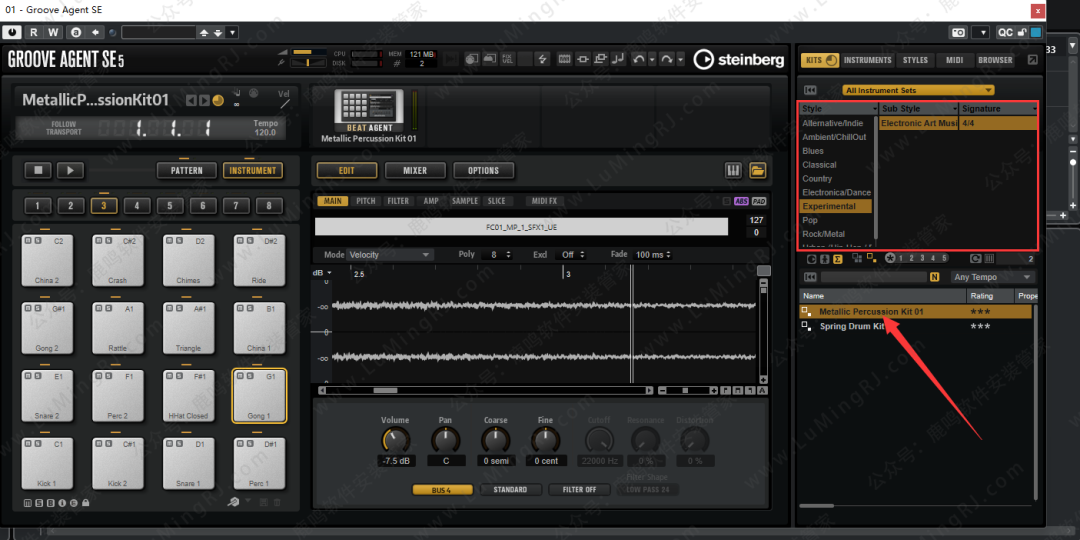Click the Tempo 120.0 value field
Image resolution: width=1080 pixels, height=540 pixels.
265,132
